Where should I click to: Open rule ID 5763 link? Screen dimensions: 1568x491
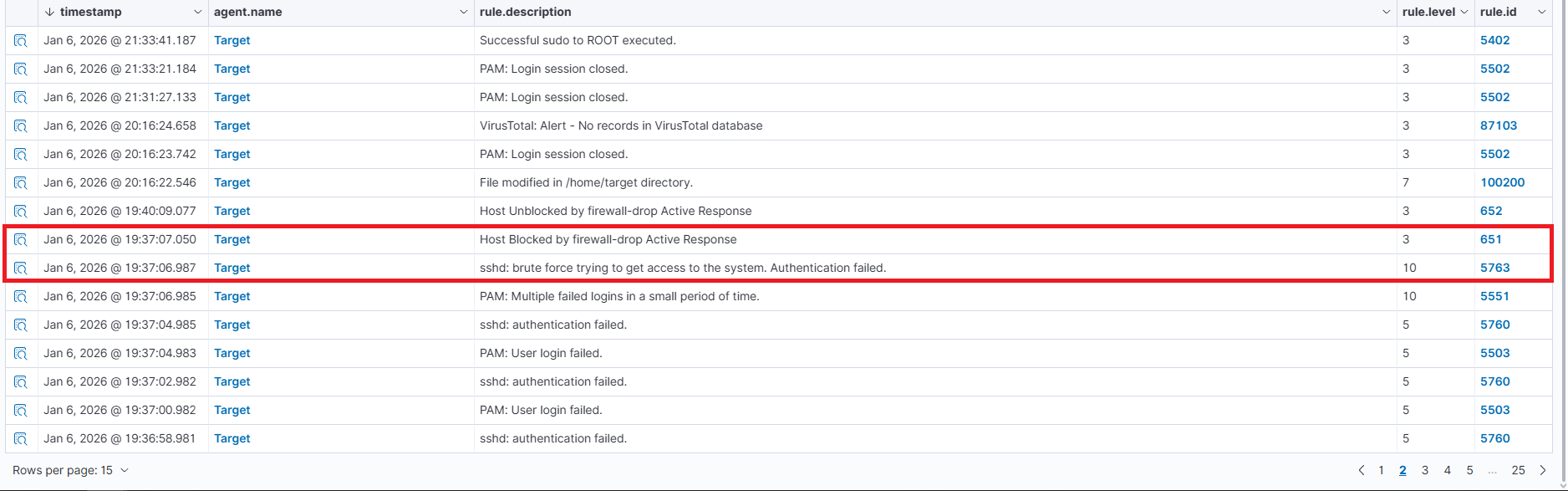[x=1495, y=268]
